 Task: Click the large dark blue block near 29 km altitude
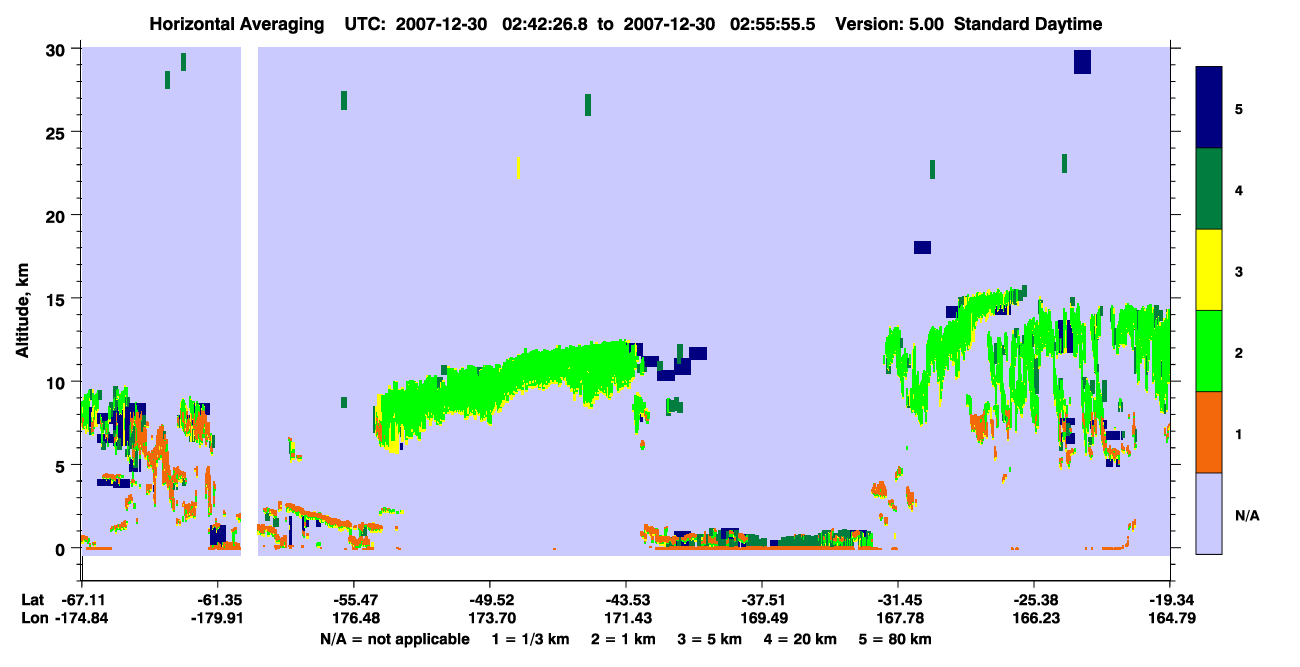pos(1082,62)
